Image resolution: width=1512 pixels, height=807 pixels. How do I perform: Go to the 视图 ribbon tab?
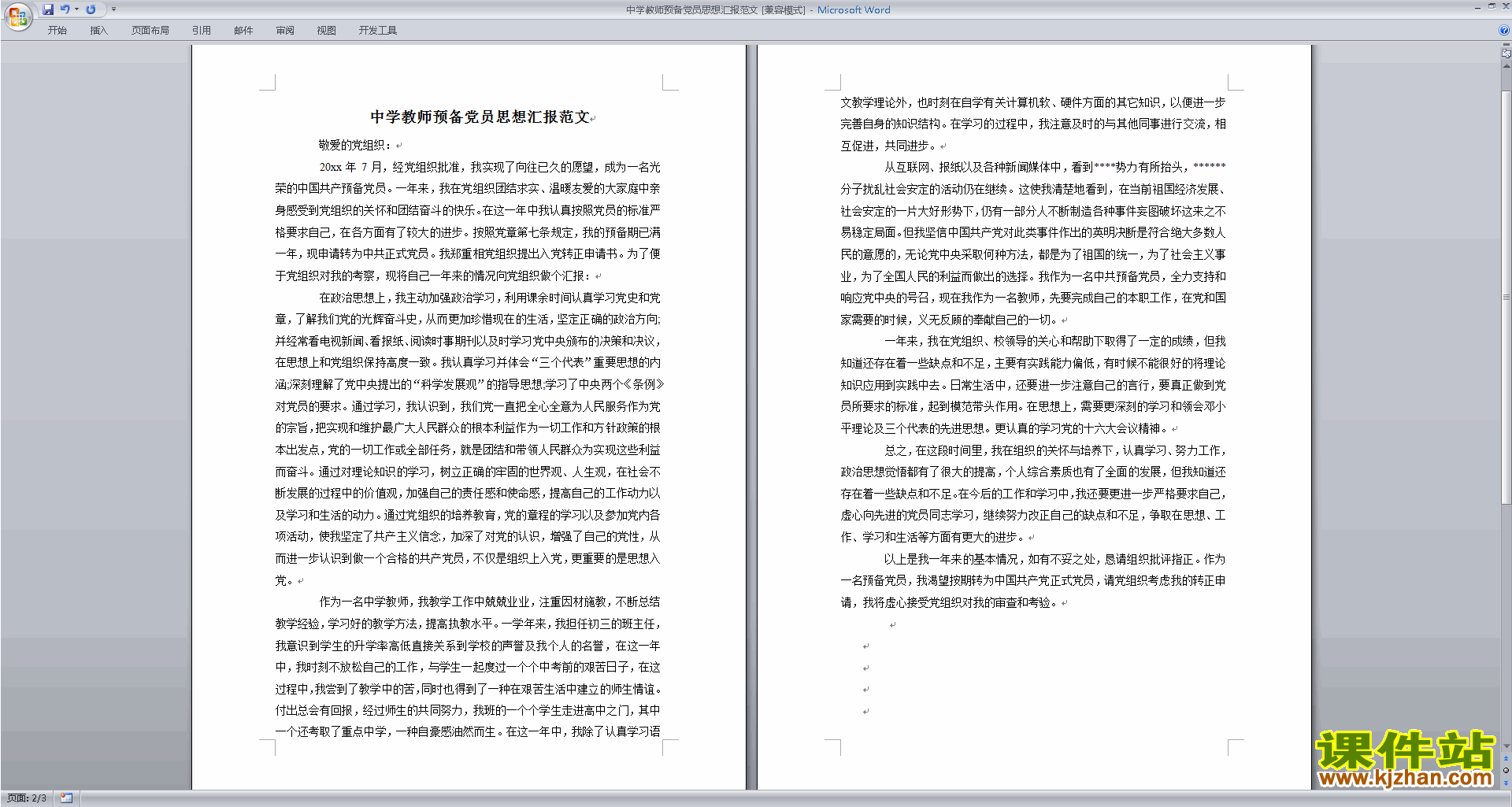pos(327,31)
